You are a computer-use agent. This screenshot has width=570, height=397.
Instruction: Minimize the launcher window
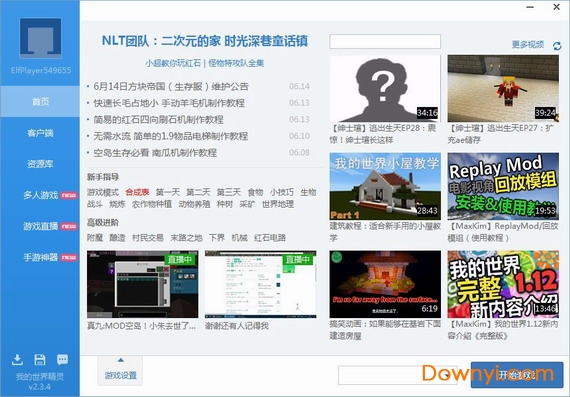(x=530, y=7)
